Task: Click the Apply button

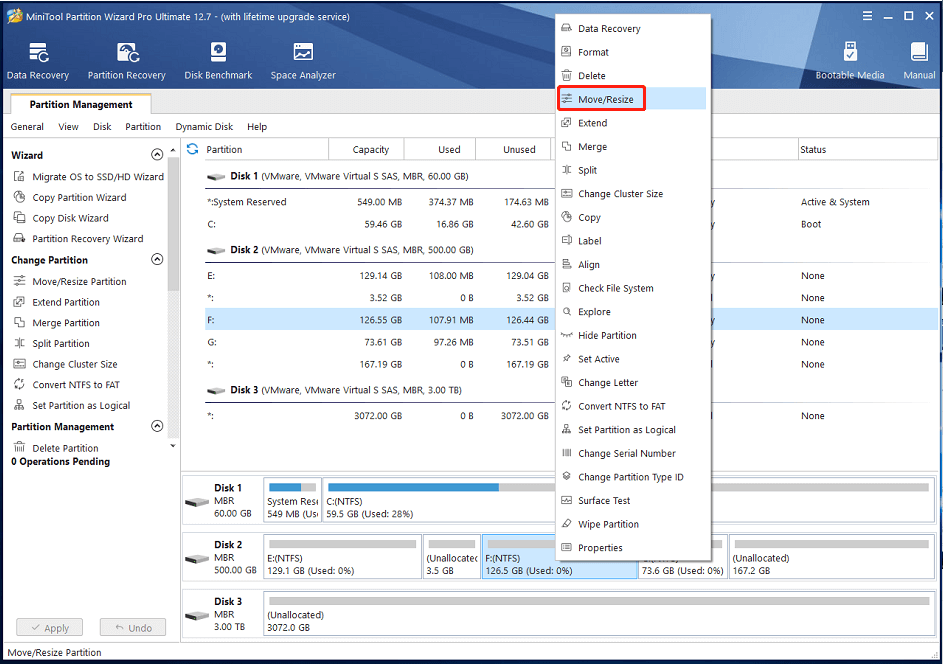Action: click(49, 627)
